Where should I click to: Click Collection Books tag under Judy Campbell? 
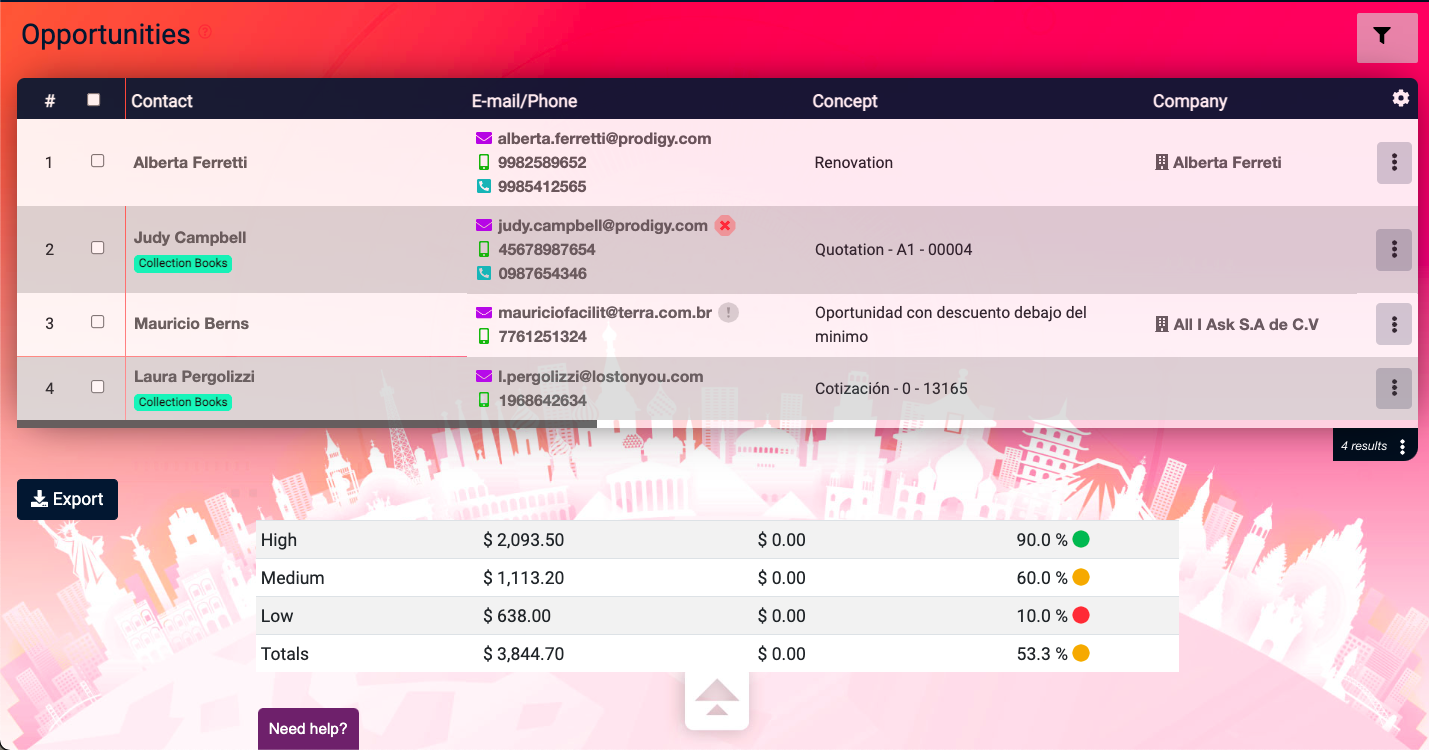[x=183, y=263]
